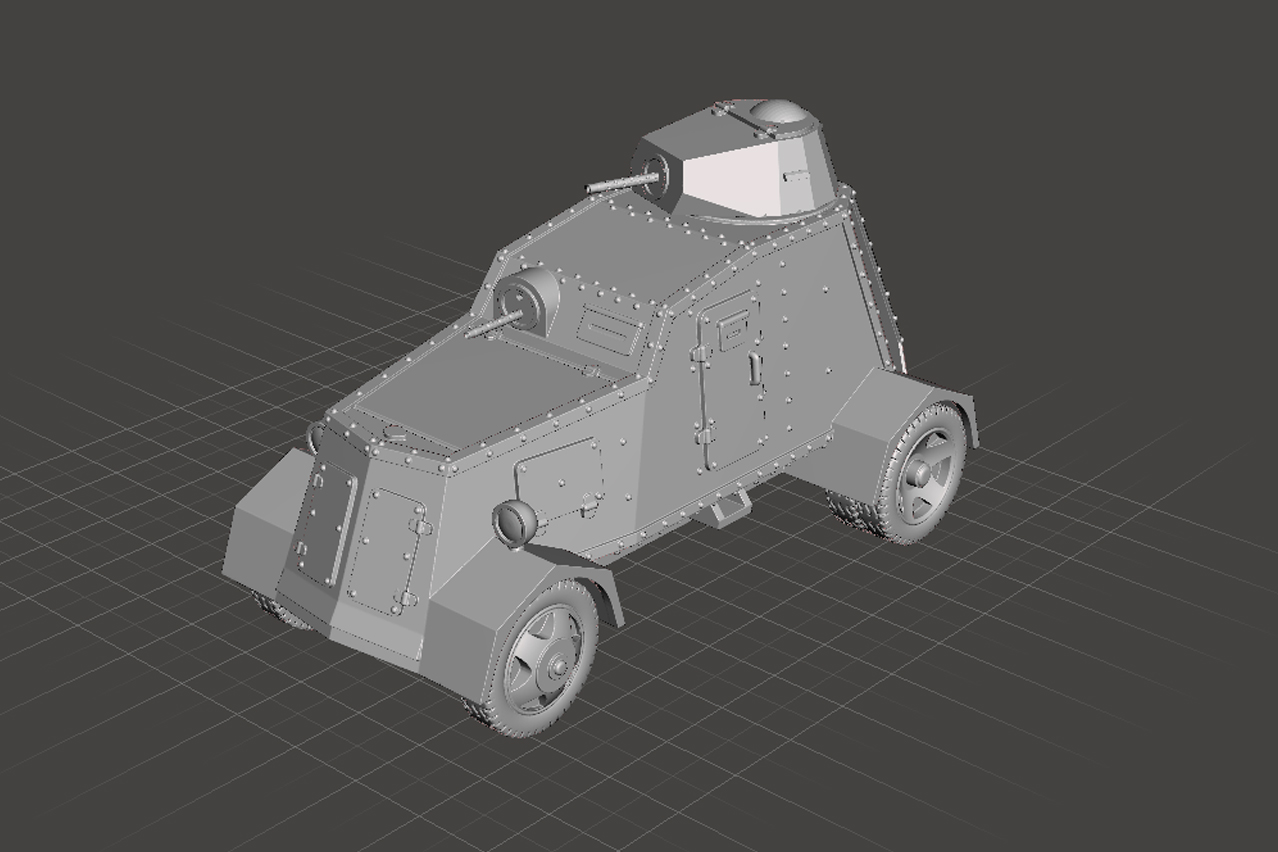Select the driver's rectangular vision hatch

(x=609, y=329)
